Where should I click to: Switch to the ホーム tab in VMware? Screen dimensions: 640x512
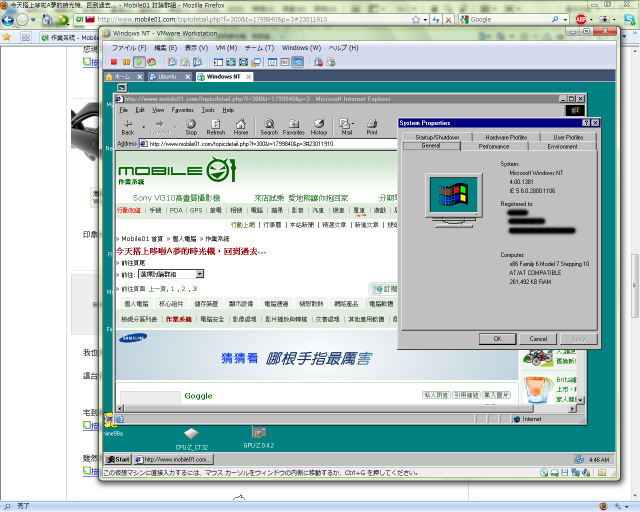coord(122,76)
